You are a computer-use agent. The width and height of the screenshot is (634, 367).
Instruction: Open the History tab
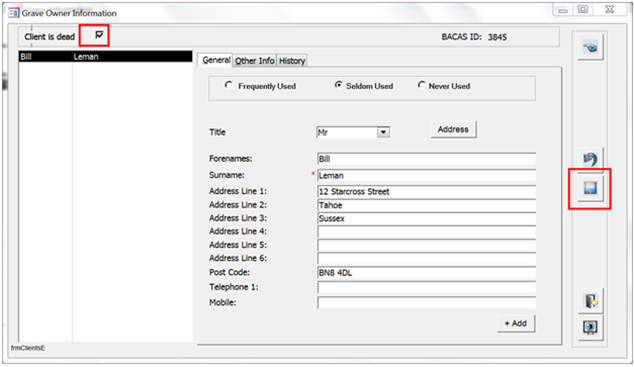(292, 61)
